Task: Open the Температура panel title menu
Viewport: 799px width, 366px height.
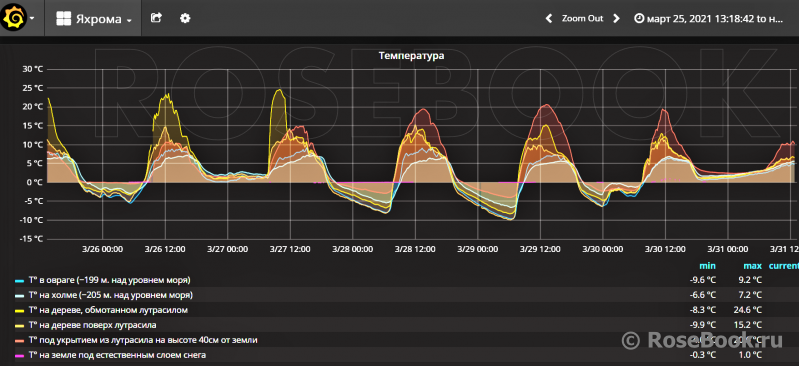Action: click(411, 56)
